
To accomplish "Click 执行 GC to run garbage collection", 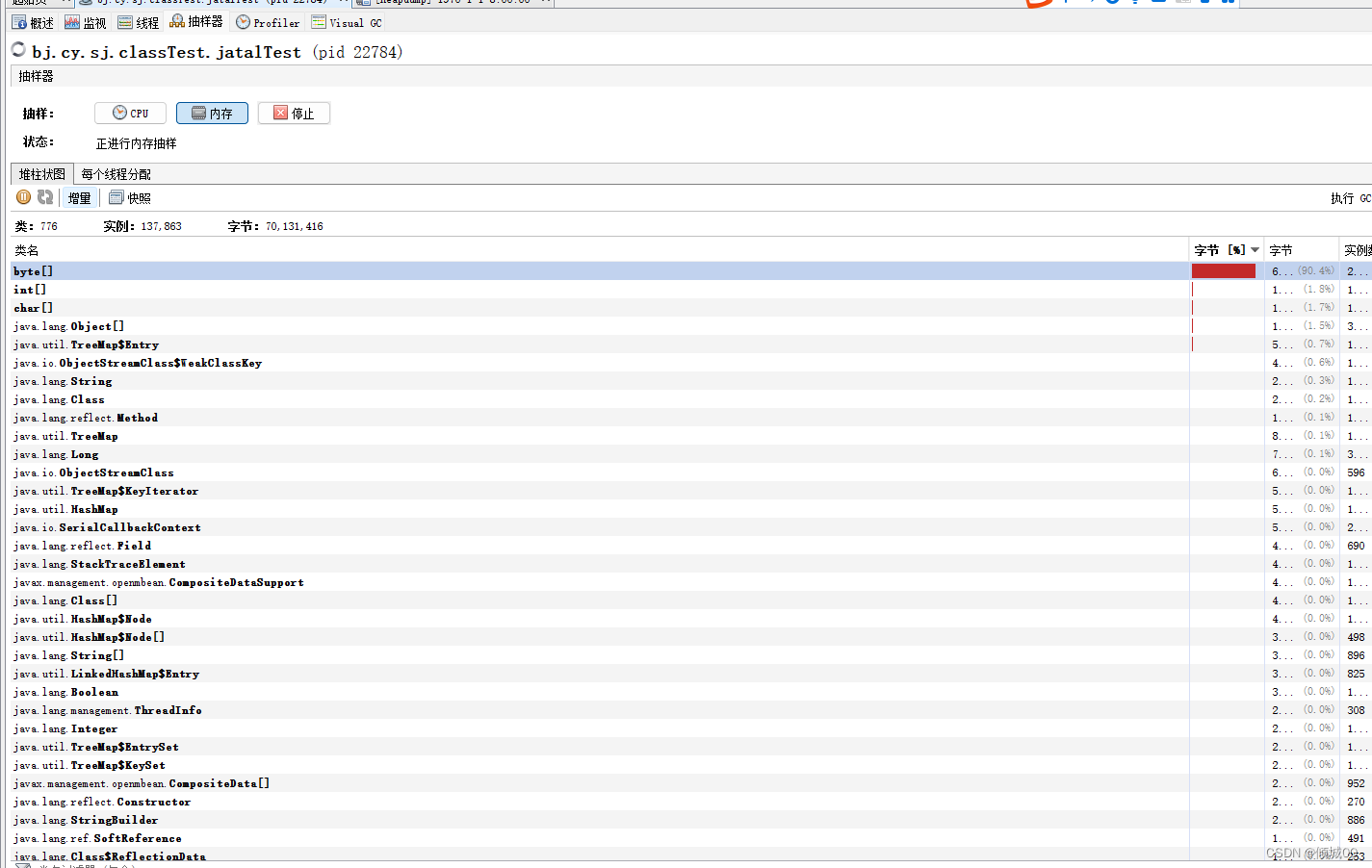I will tap(1351, 198).
